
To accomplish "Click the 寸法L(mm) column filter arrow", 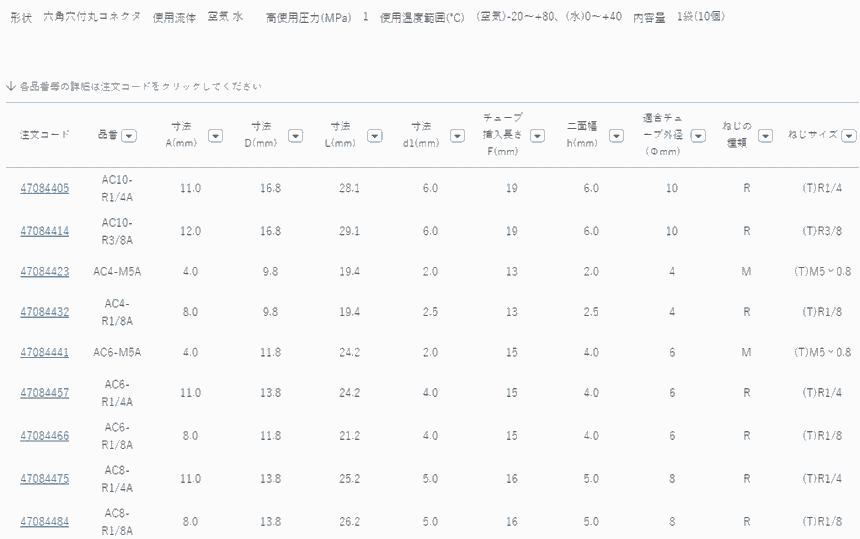I will click(x=374, y=136).
